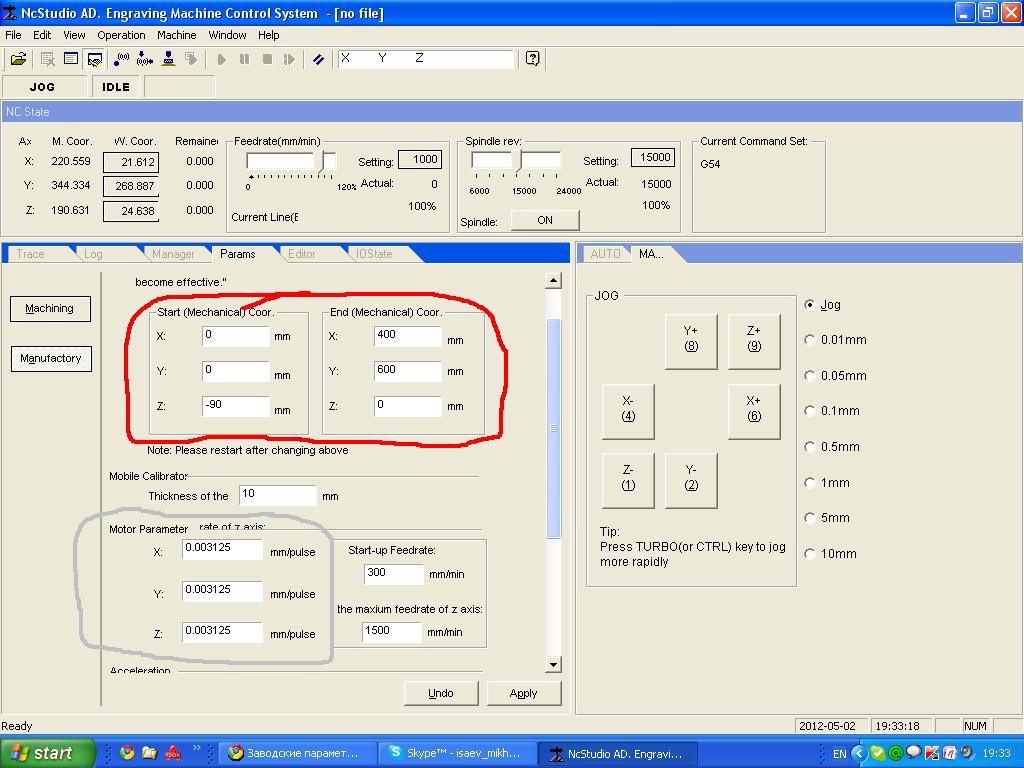Select the 10mm step radio button

pyautogui.click(x=810, y=554)
